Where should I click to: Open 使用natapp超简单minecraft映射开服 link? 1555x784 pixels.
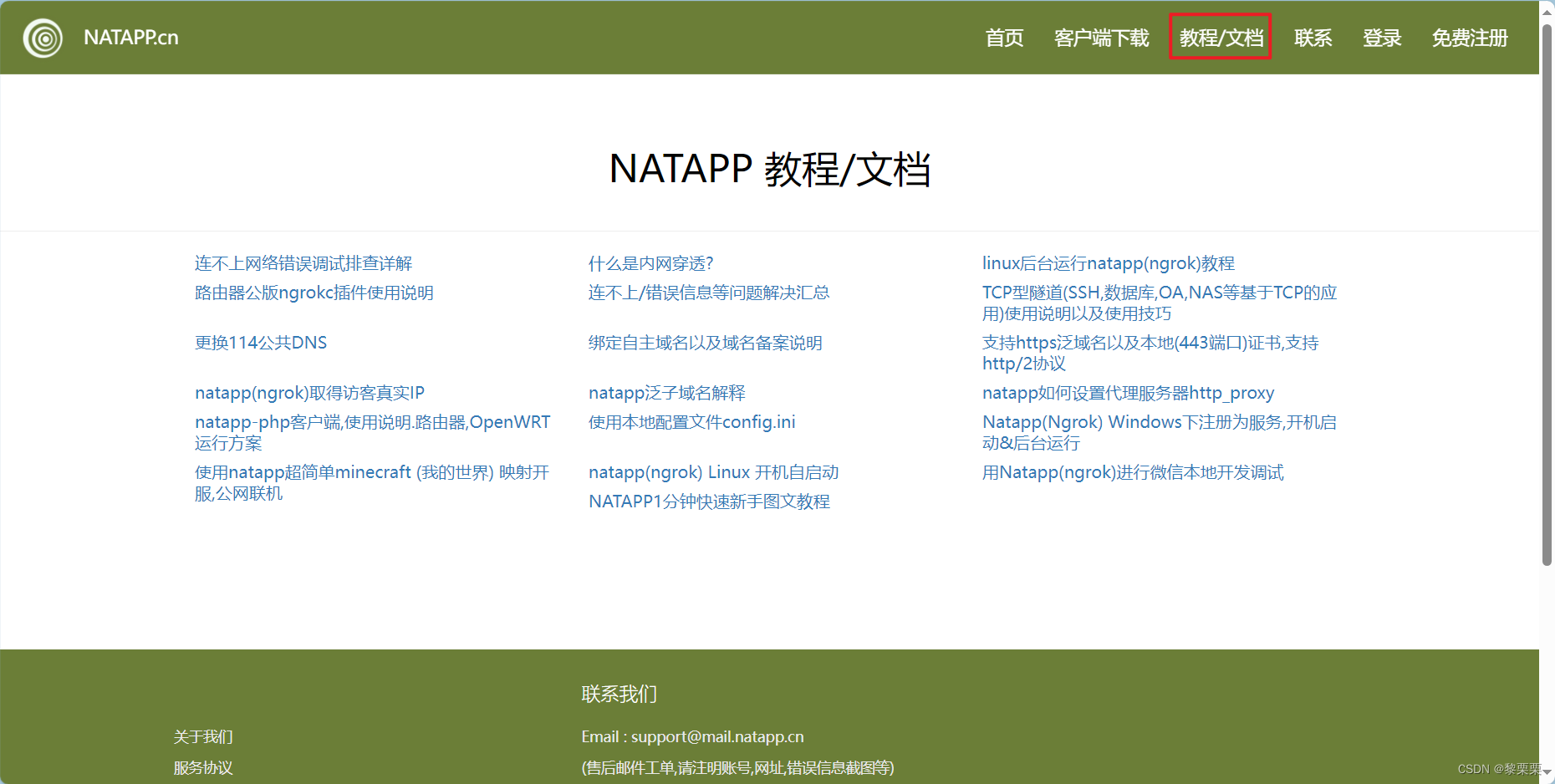[372, 482]
